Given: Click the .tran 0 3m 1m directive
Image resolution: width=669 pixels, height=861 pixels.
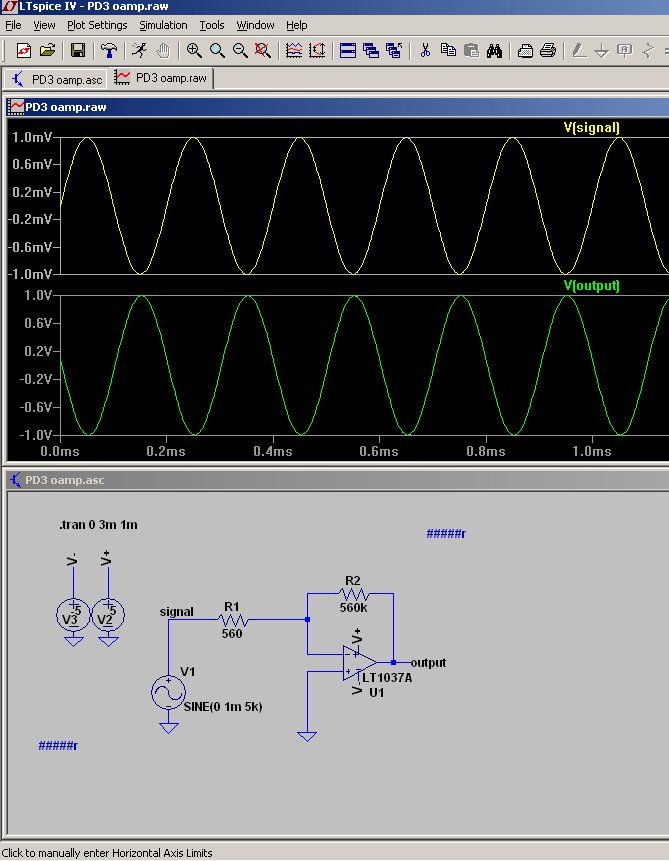Looking at the screenshot, I should [98, 525].
